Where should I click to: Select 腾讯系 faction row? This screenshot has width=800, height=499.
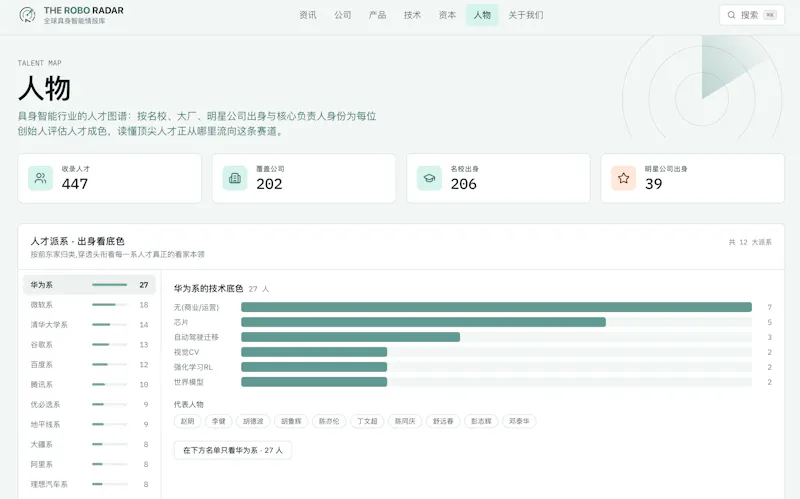click(89, 384)
